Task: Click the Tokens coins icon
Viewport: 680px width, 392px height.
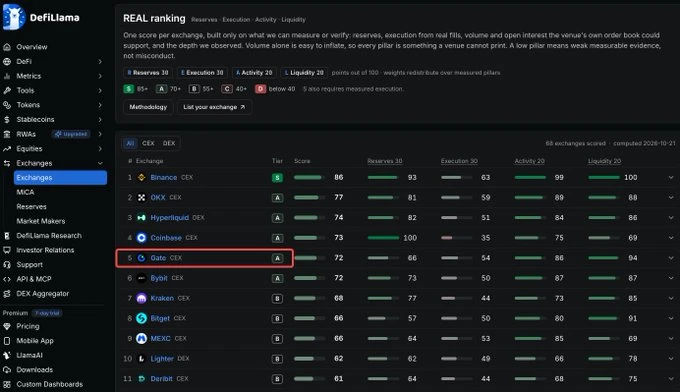Action: pyautogui.click(x=7, y=105)
